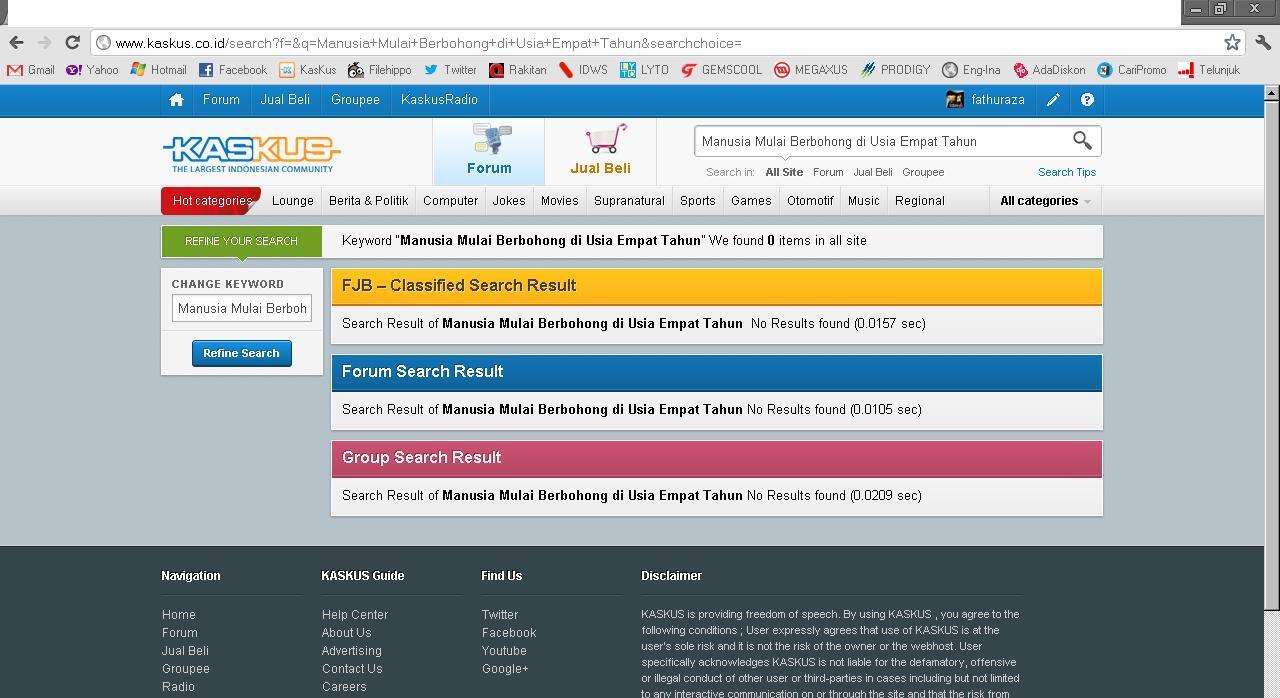Open the MEGAXUS bookmark
The image size is (1280, 698).
pyautogui.click(x=811, y=70)
